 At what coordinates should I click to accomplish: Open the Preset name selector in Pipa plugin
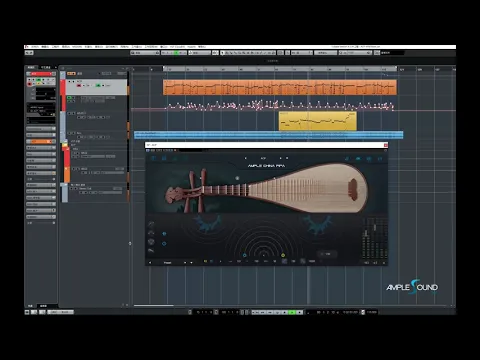167,263
